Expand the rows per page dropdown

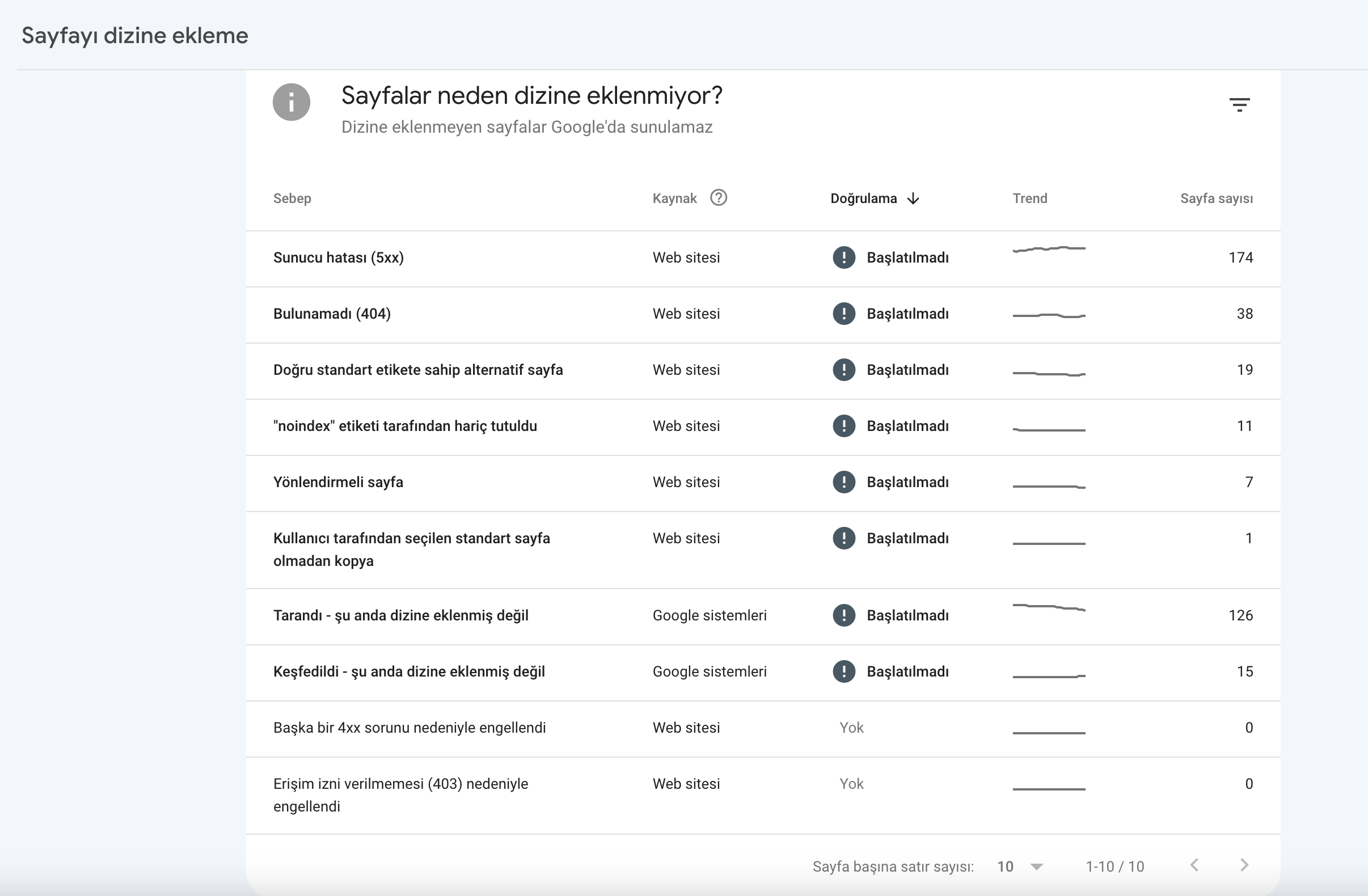point(1020,867)
